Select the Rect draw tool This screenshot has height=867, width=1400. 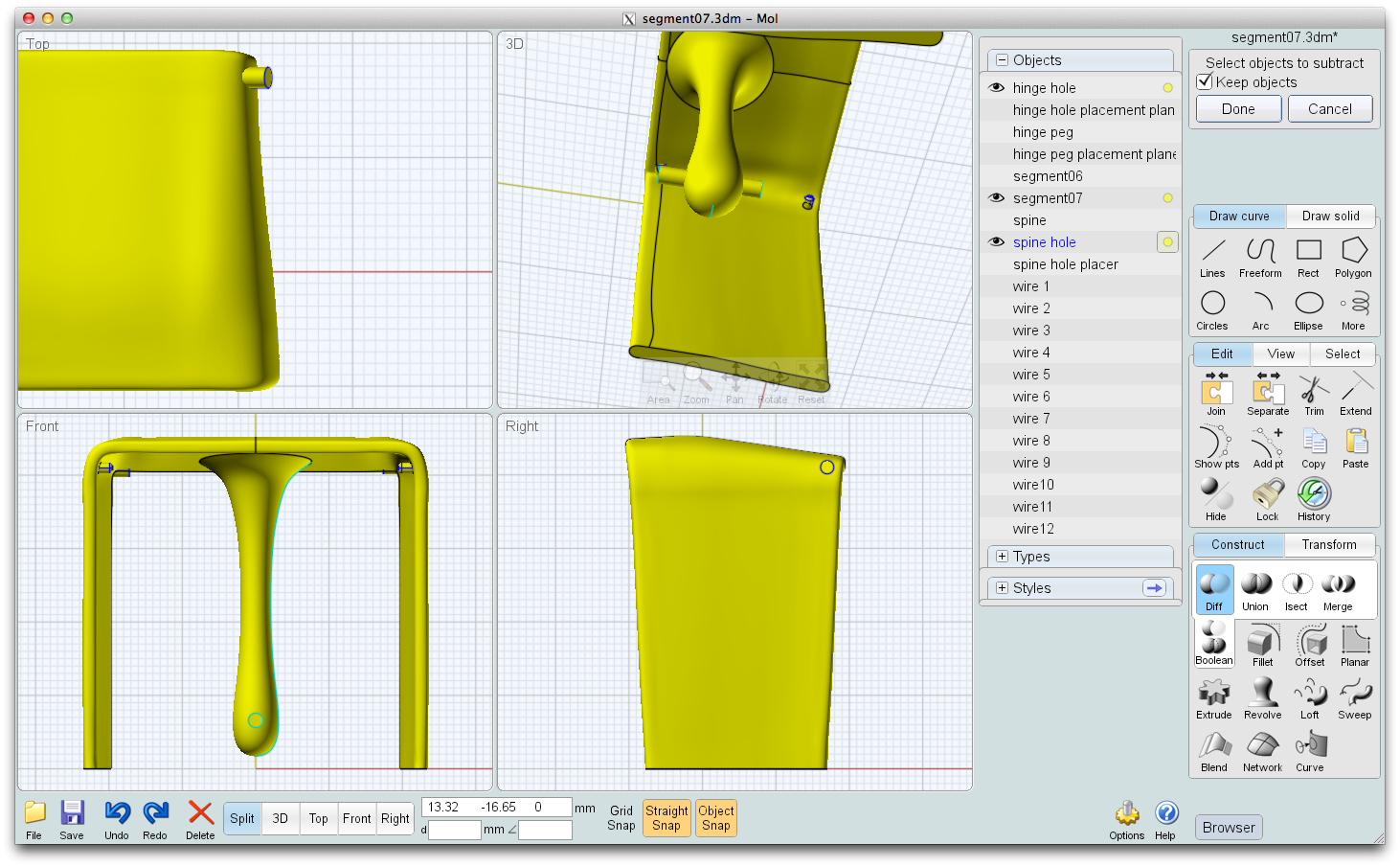tap(1308, 258)
